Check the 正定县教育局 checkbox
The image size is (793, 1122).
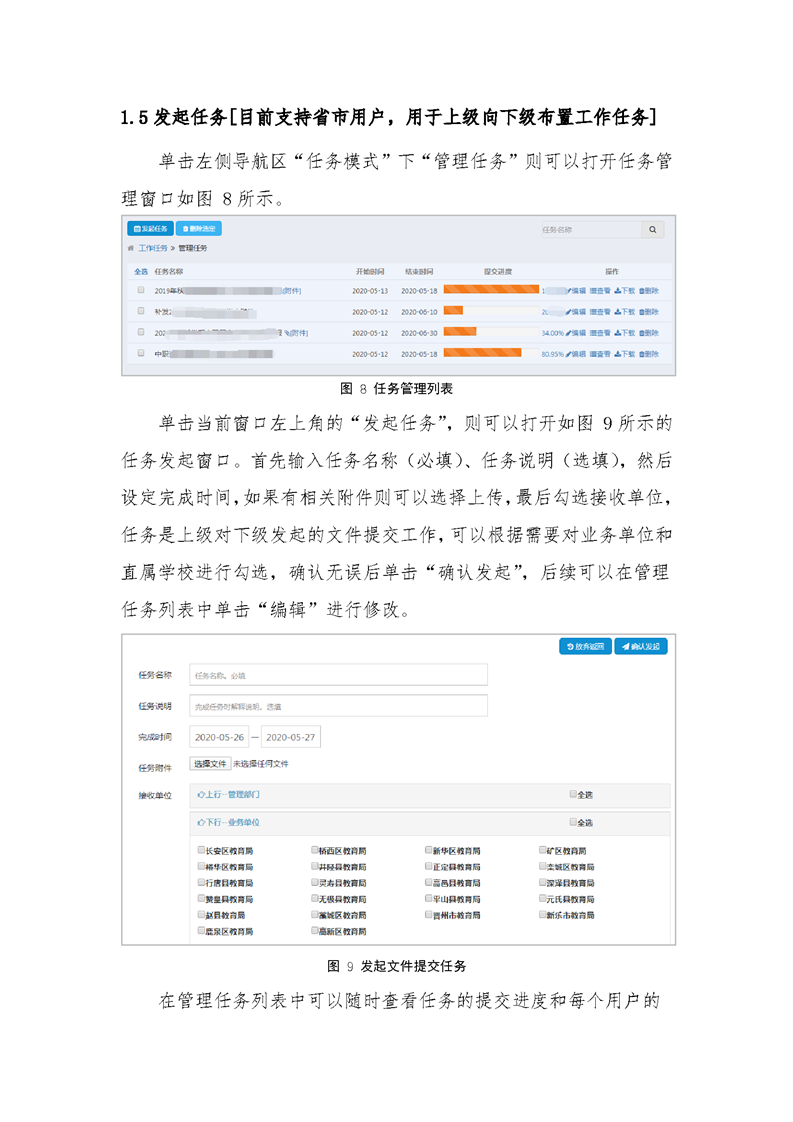click(428, 866)
